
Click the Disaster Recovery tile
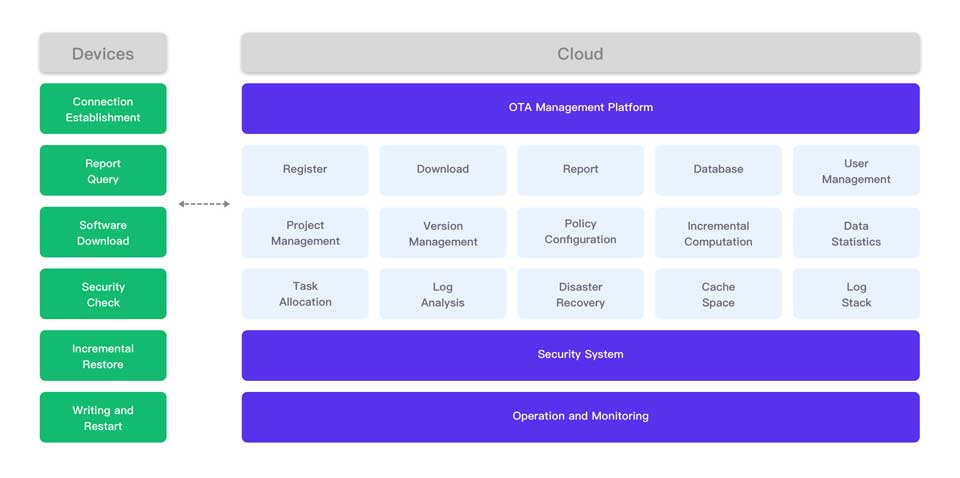click(580, 294)
